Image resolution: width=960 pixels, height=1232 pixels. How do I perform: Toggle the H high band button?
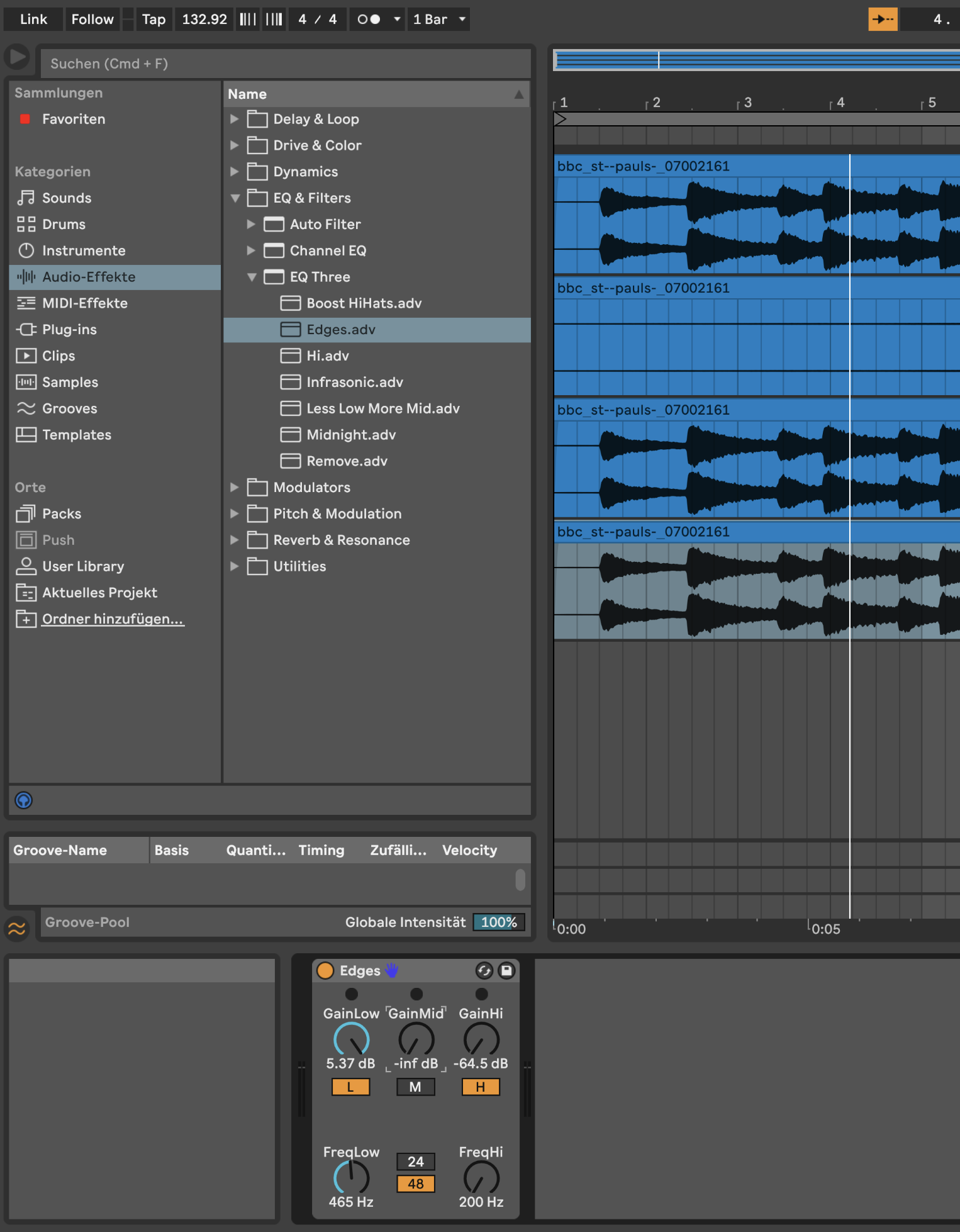481,1087
